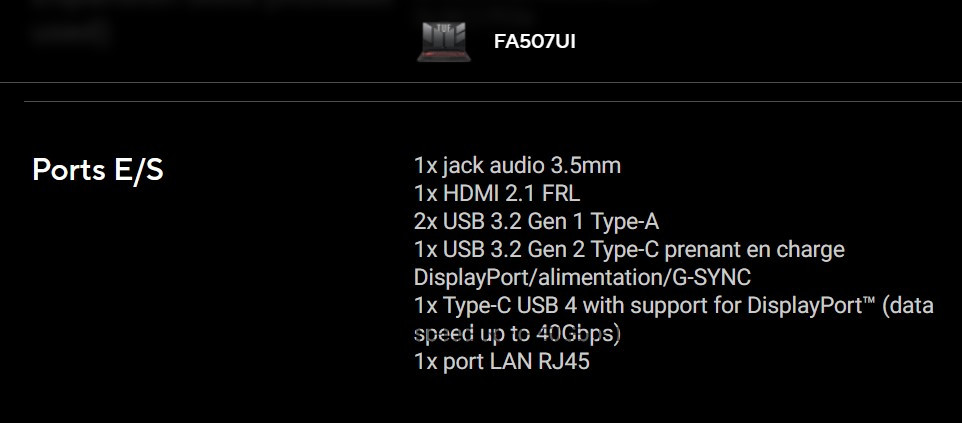This screenshot has width=962, height=423.
Task: Select the port LAN RJ45 entry
Action: click(501, 361)
